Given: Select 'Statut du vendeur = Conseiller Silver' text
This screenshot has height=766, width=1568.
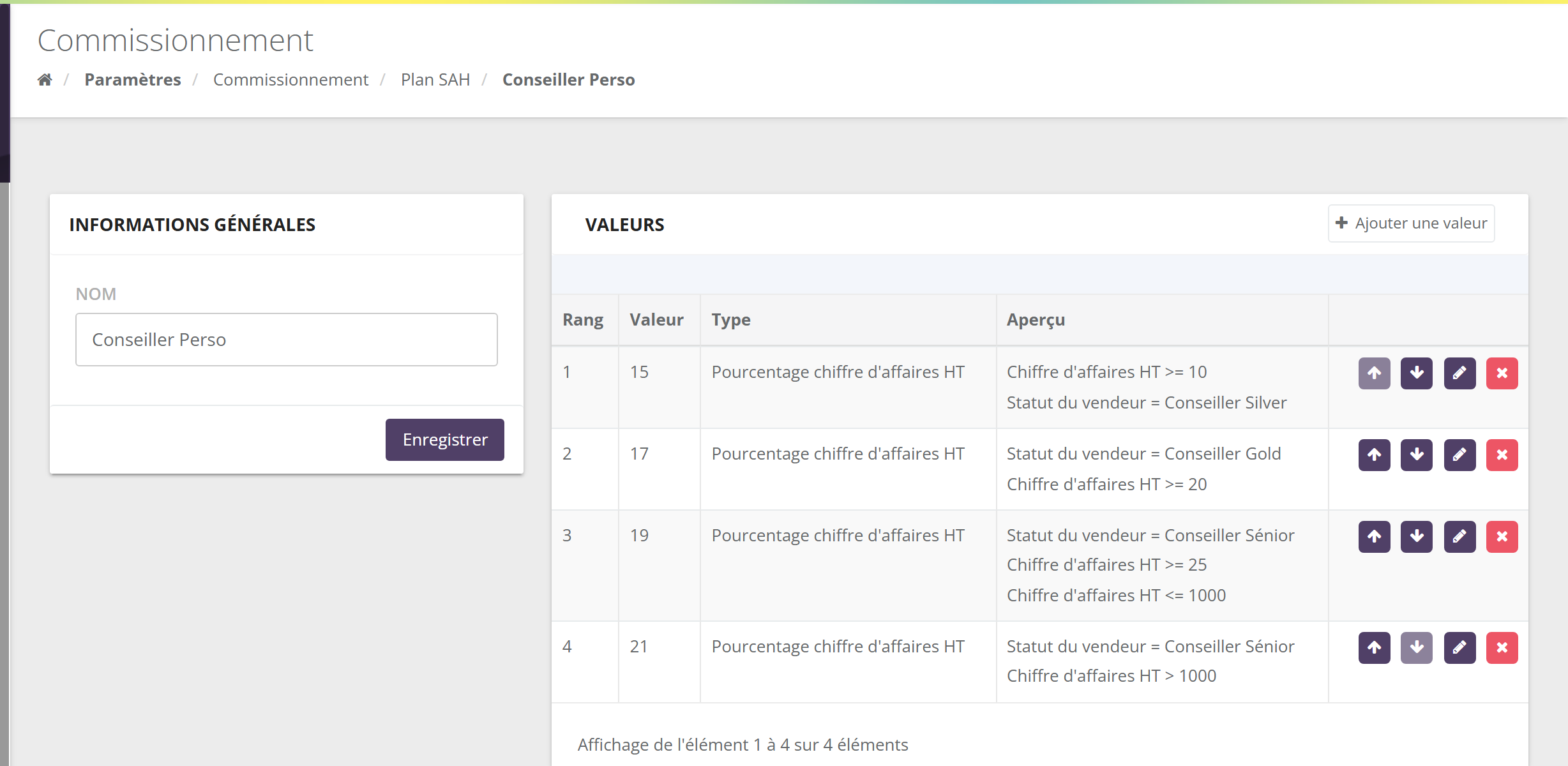Looking at the screenshot, I should tap(1147, 403).
